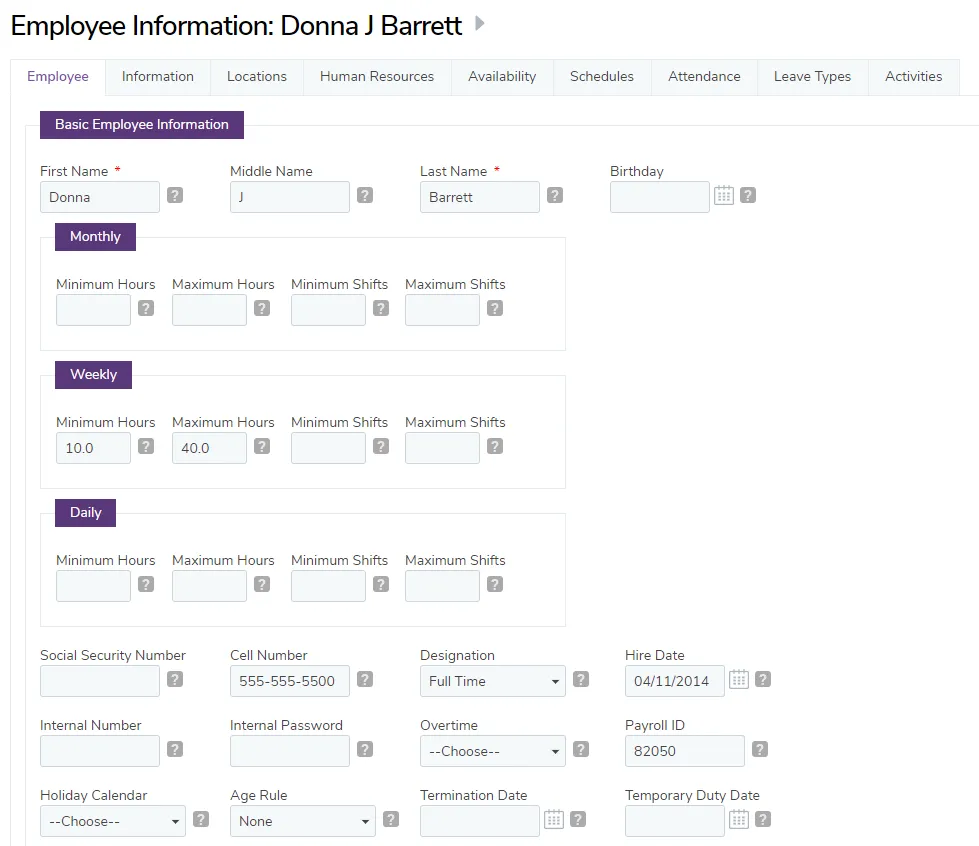Show help for Internal Number

[x=175, y=749]
